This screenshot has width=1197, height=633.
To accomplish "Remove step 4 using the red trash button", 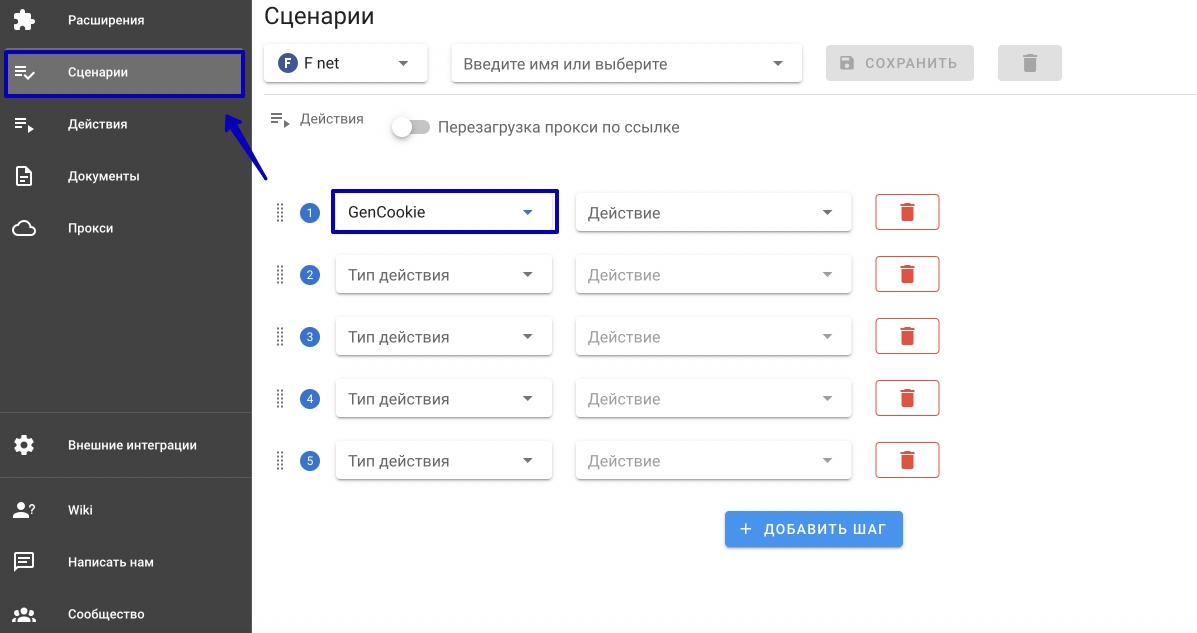I will pyautogui.click(x=907, y=398).
